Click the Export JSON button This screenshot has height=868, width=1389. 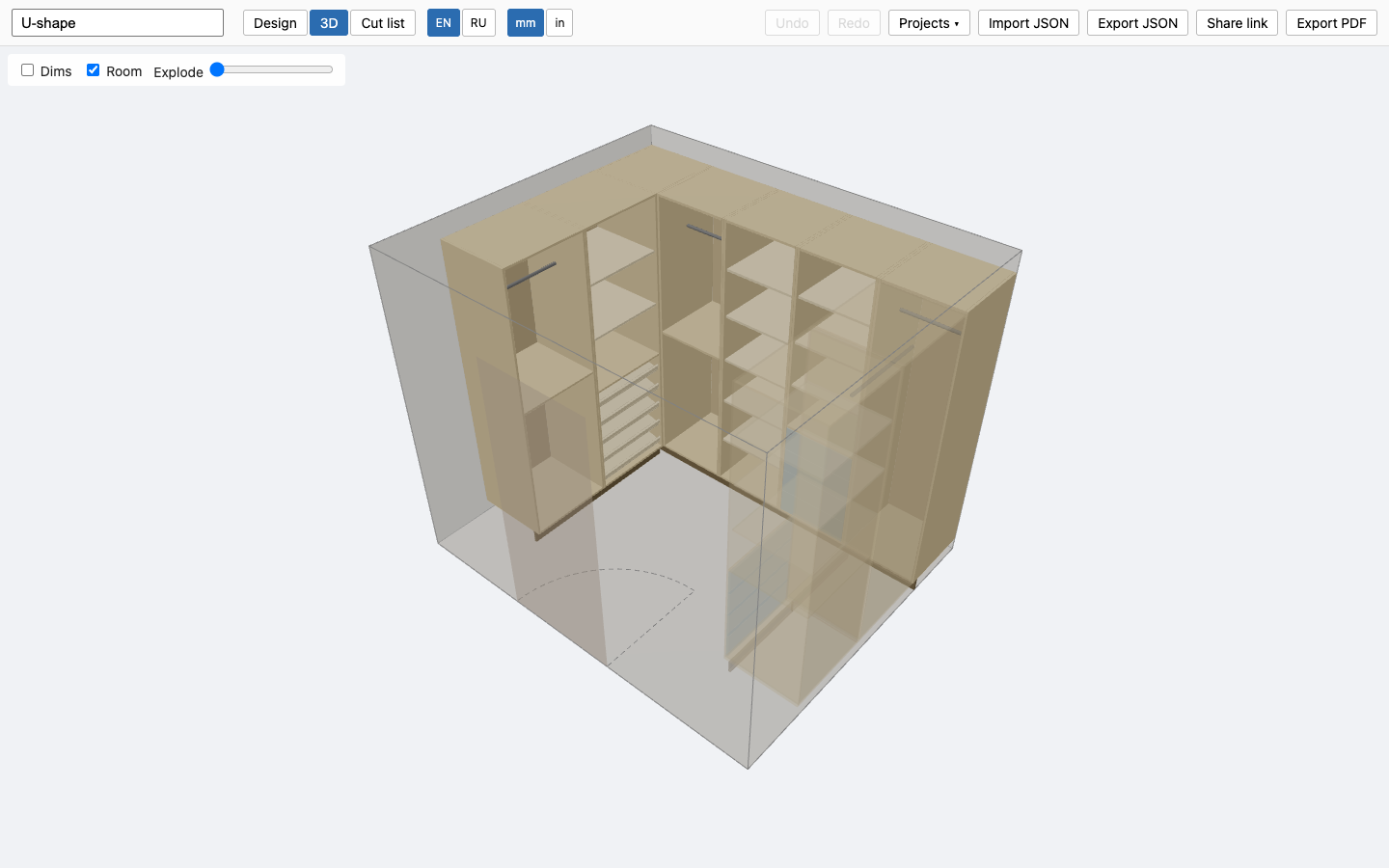tap(1137, 23)
